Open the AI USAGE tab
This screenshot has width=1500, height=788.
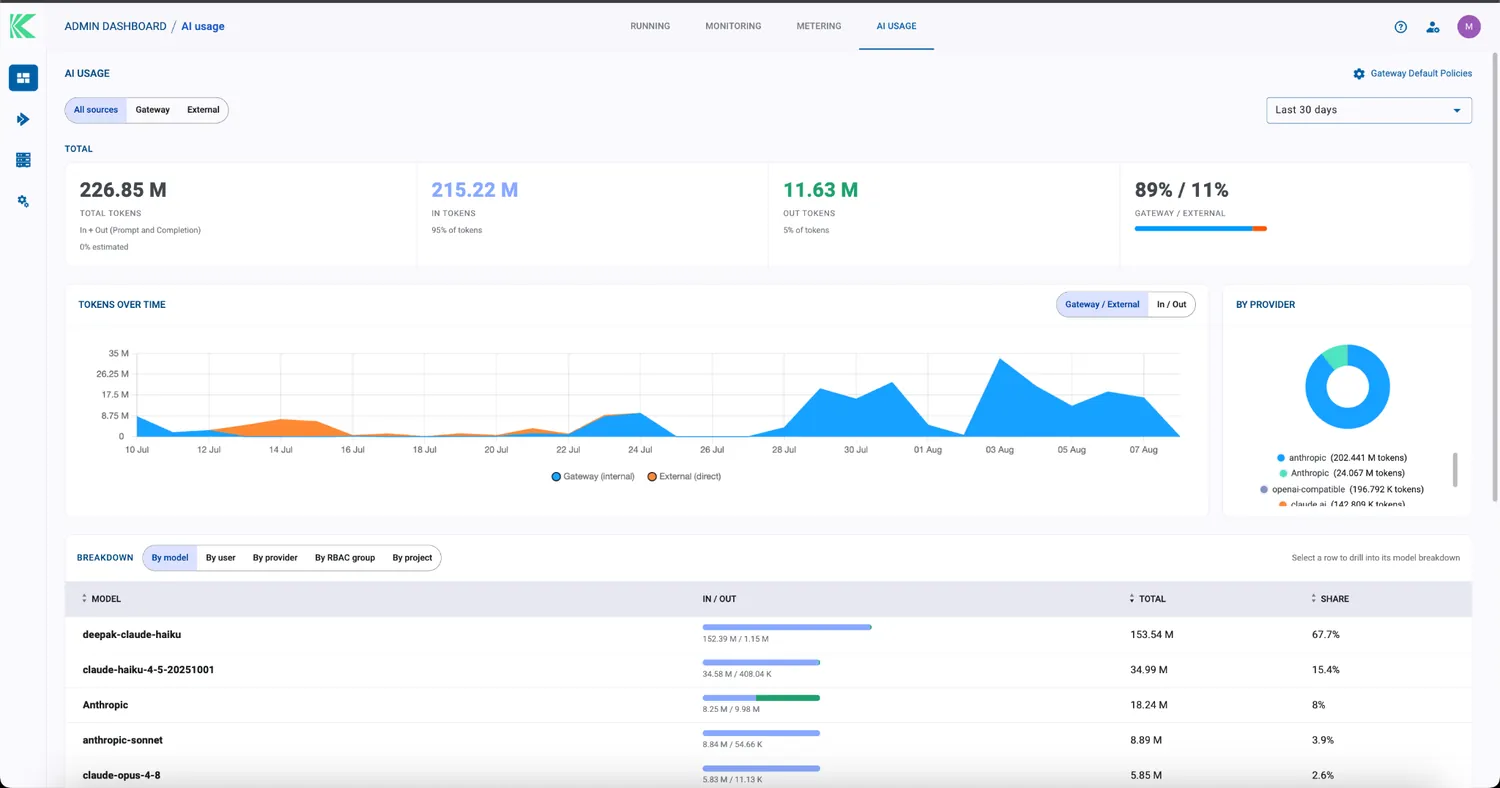tap(896, 26)
